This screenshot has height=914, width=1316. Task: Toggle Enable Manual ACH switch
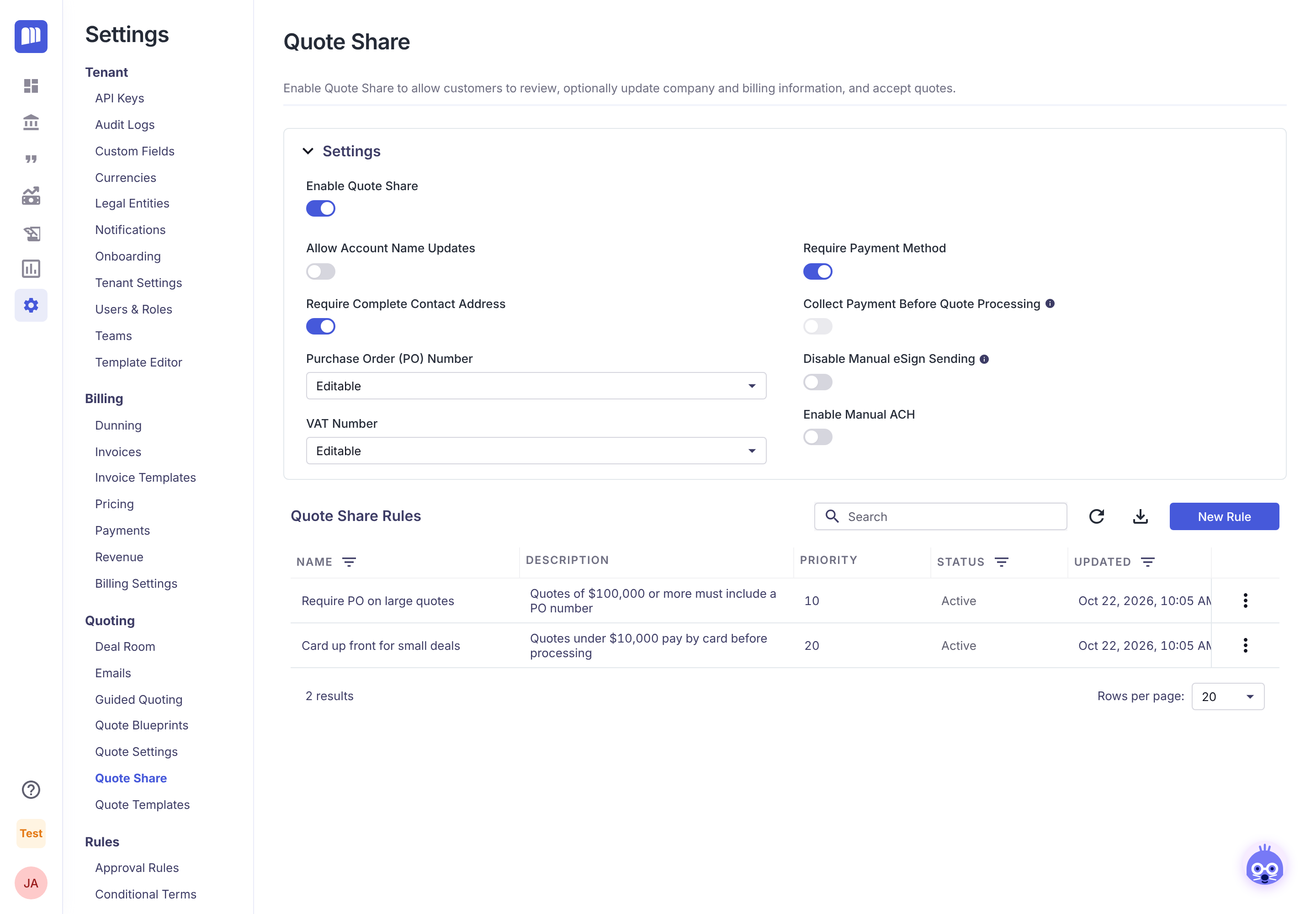coord(818,437)
